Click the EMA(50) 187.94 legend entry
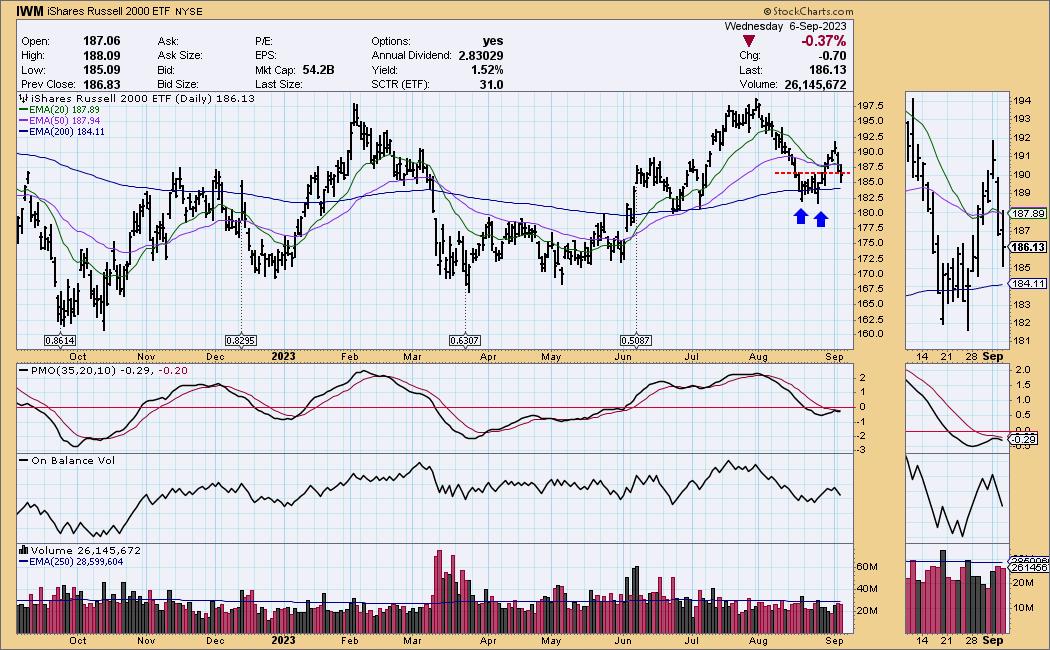The width and height of the screenshot is (1050, 650). click(x=59, y=120)
